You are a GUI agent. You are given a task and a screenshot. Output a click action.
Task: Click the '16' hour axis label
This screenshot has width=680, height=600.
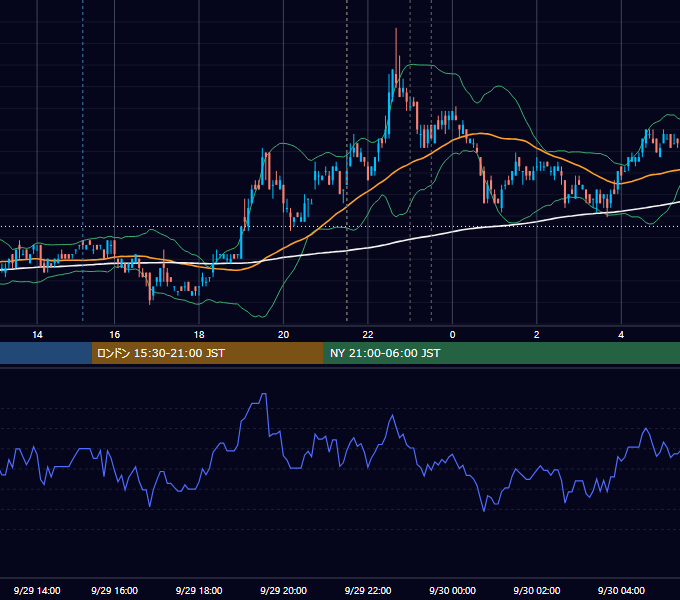[x=114, y=335]
